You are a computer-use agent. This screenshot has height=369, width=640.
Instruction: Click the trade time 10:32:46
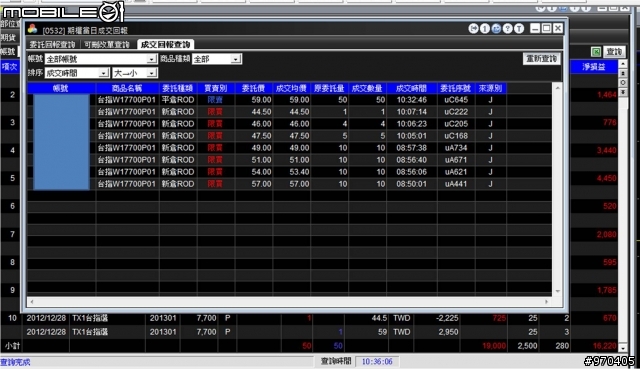click(x=411, y=100)
